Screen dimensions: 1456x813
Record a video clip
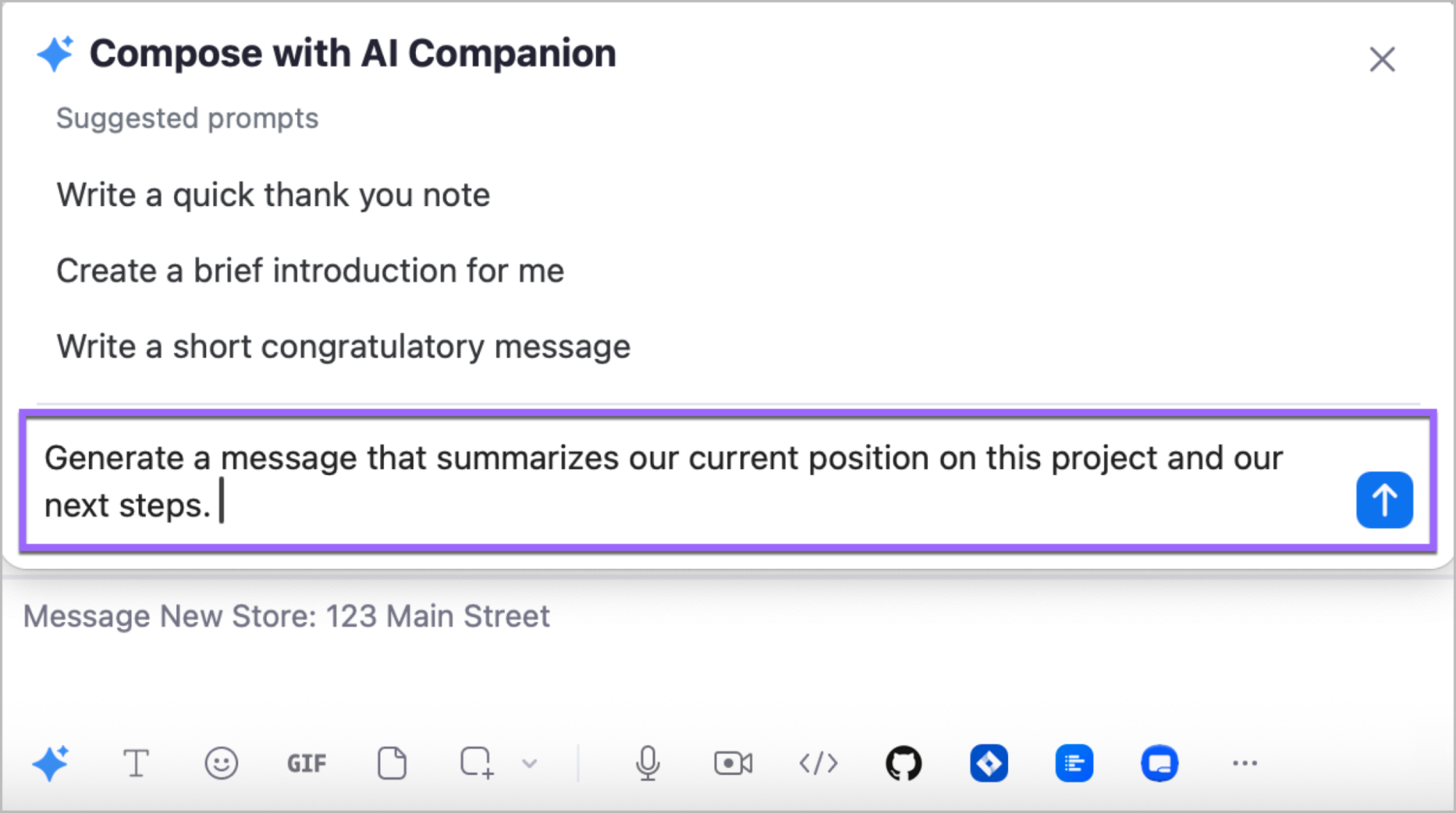pos(732,763)
